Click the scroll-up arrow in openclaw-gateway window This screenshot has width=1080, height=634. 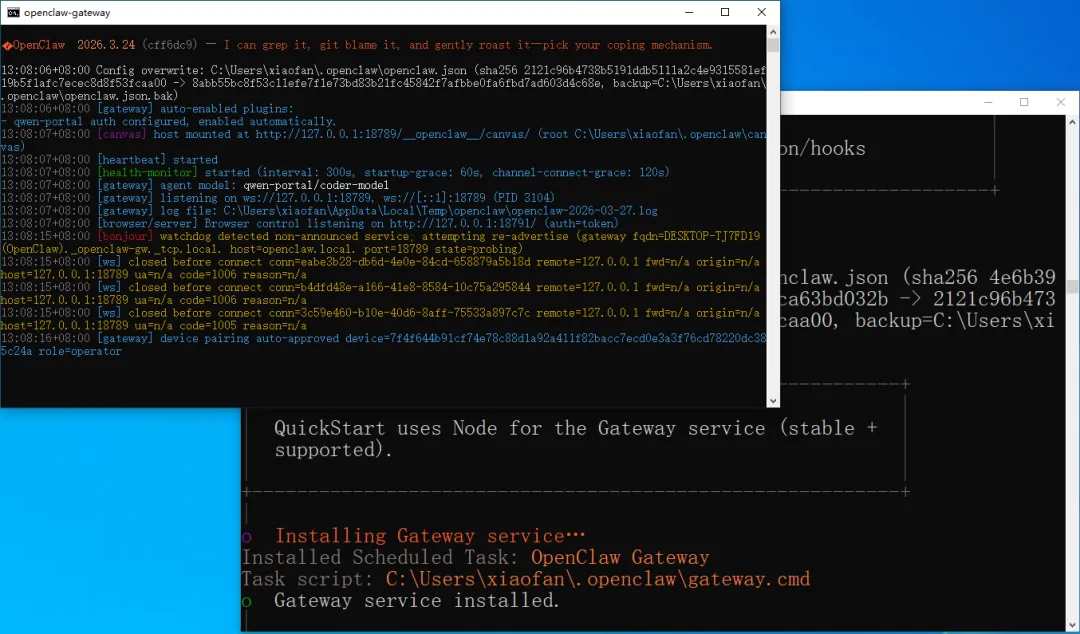(x=773, y=32)
